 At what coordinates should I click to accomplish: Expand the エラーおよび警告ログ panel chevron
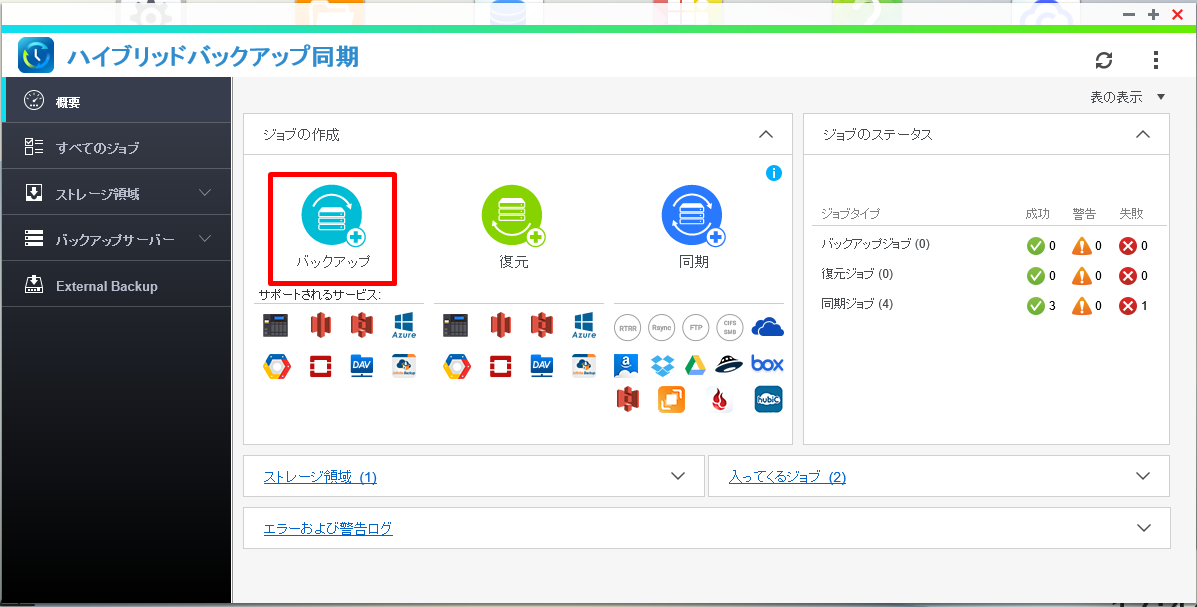coord(1144,528)
